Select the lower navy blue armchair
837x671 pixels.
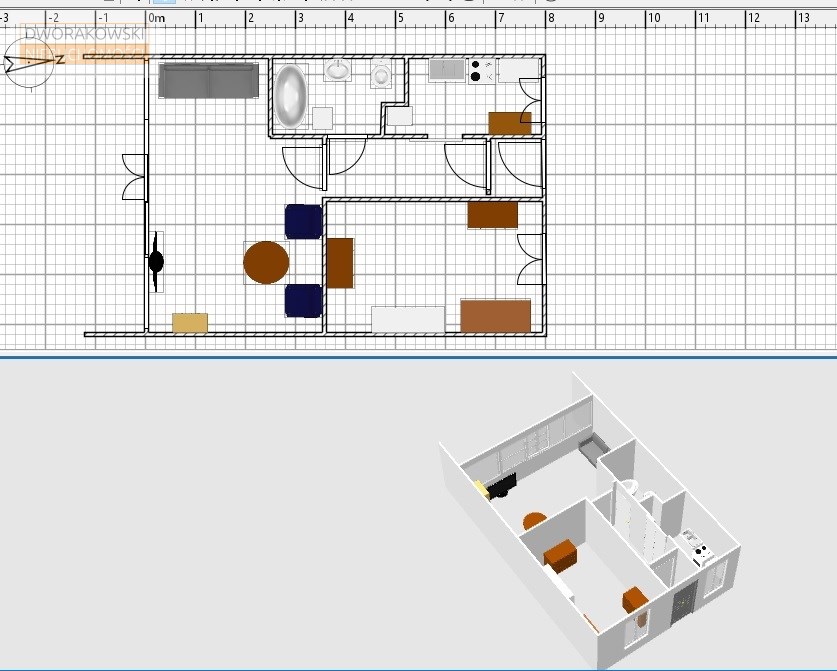point(303,300)
